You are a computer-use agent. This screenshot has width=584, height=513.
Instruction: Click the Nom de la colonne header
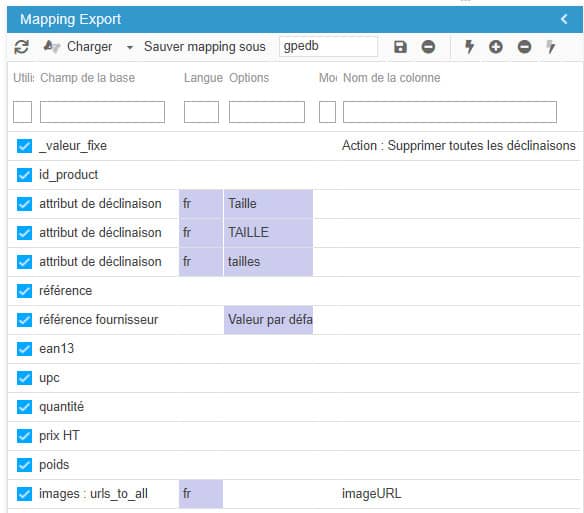click(x=391, y=78)
